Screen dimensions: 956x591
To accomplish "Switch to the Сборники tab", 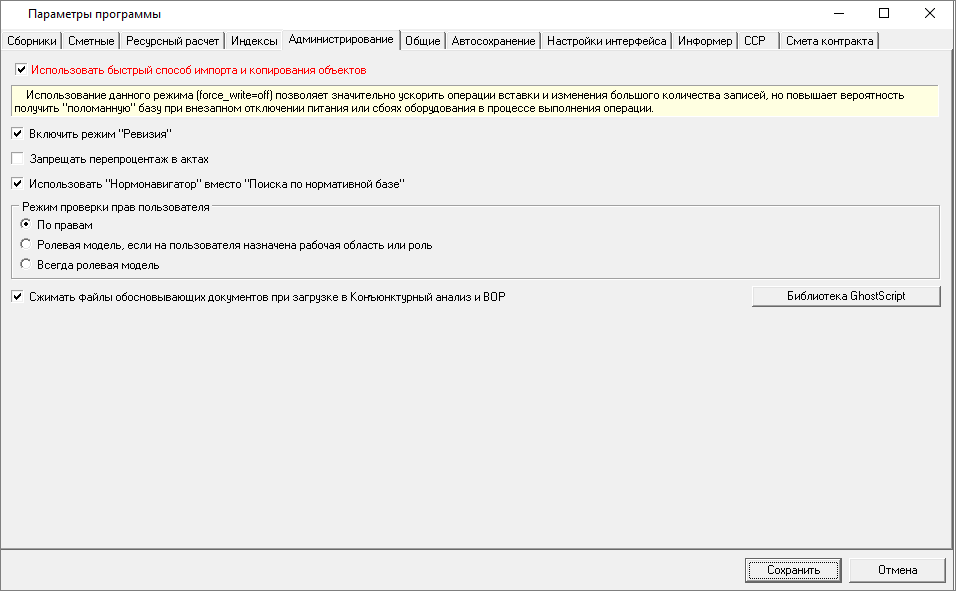I will click(32, 41).
